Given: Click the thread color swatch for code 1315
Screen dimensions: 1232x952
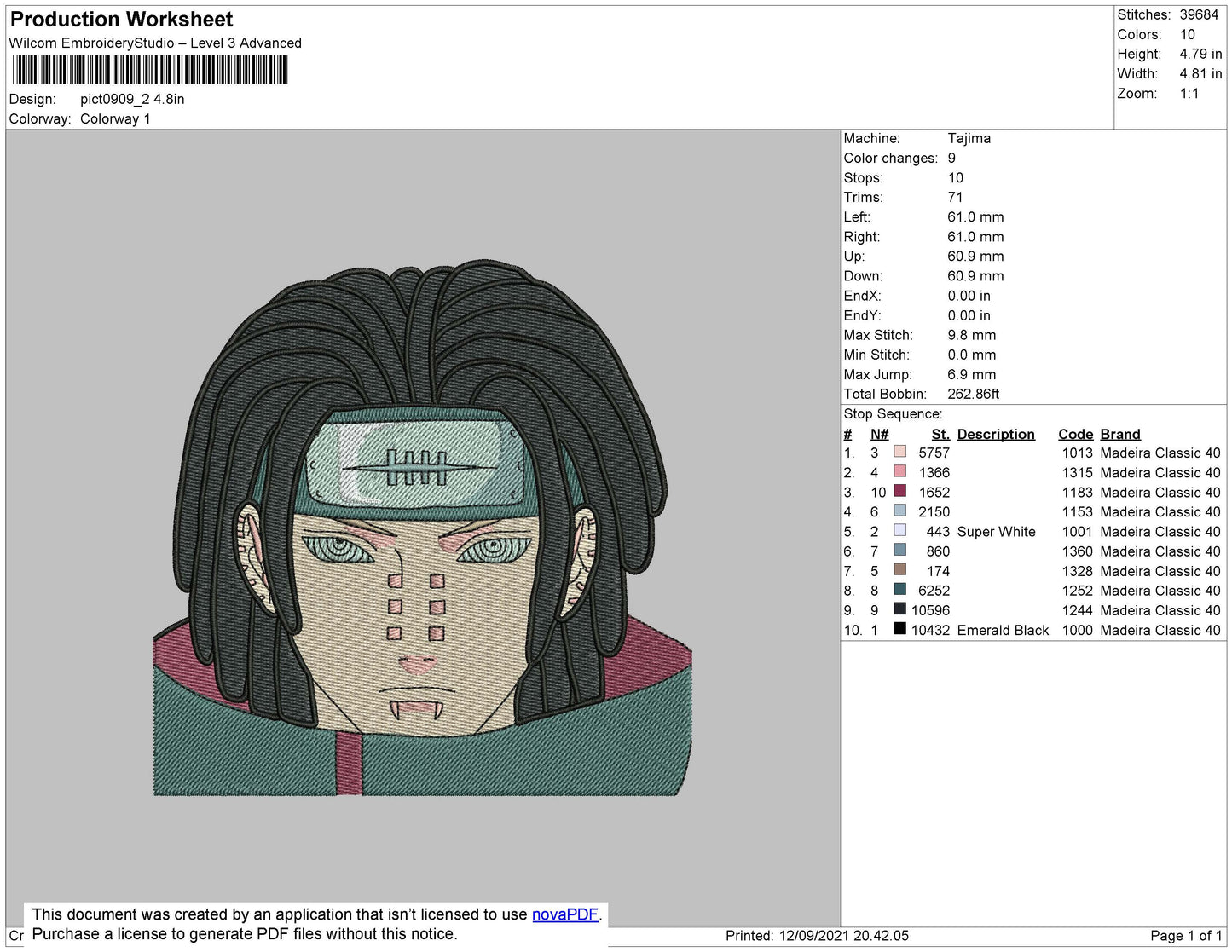Looking at the screenshot, I should pos(899,471).
